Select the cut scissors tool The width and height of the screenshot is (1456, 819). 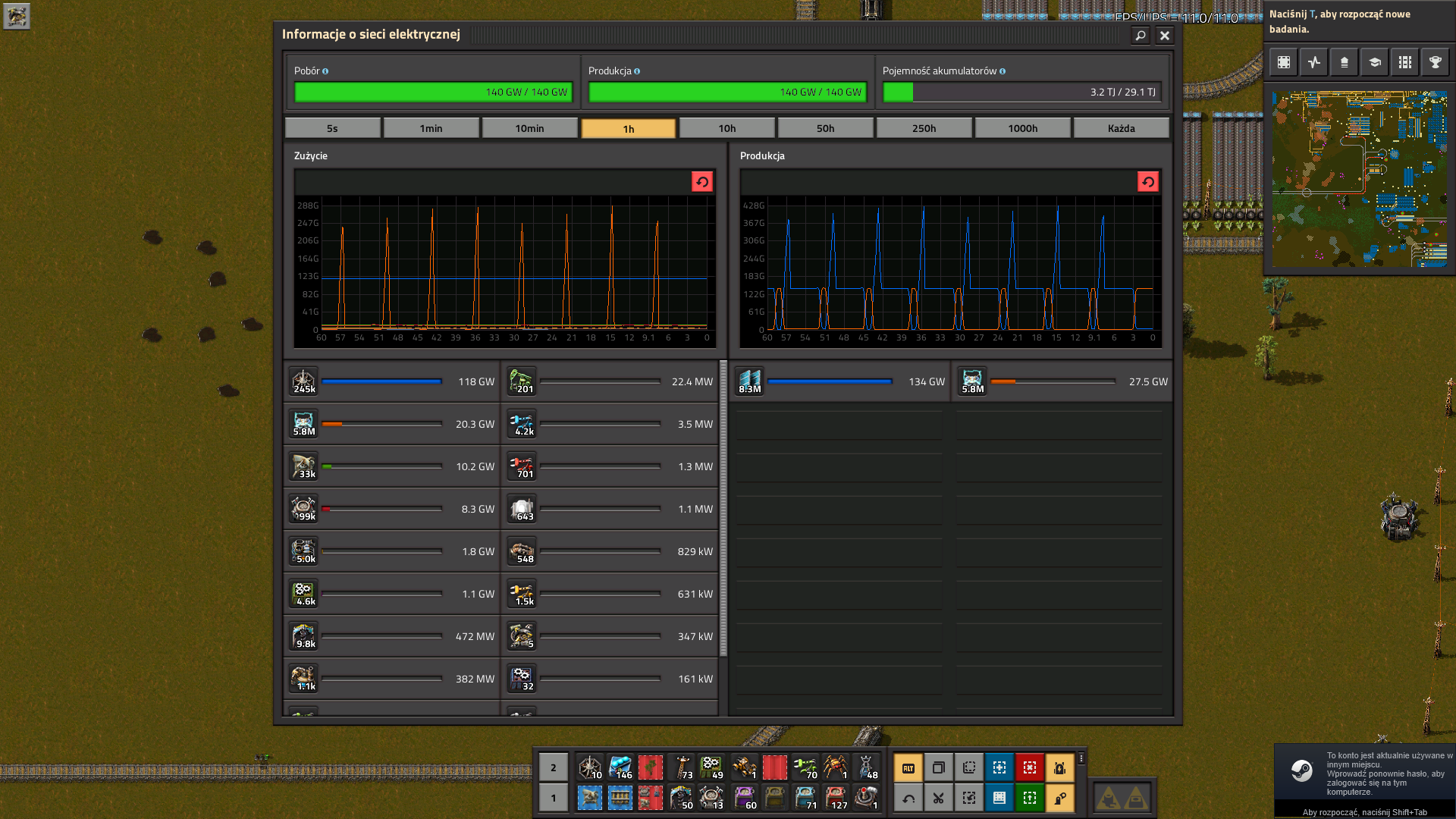pyautogui.click(x=938, y=798)
